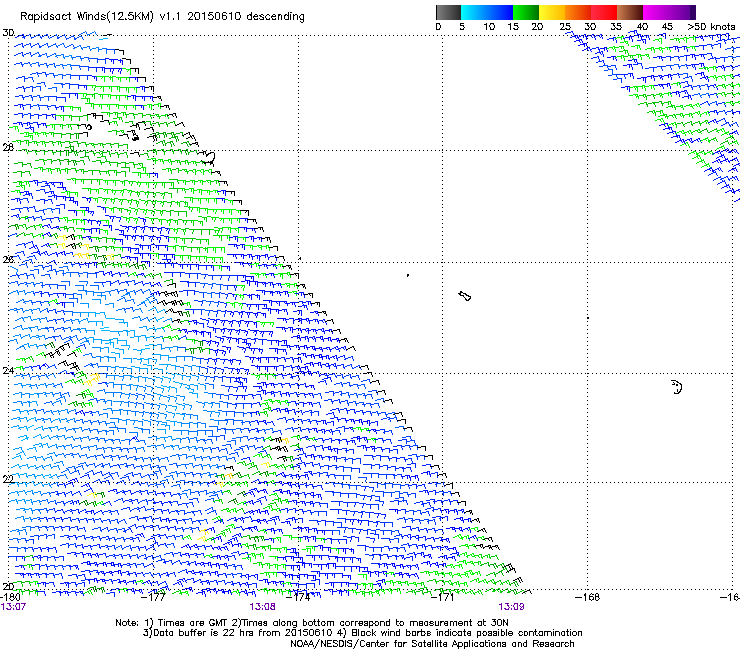
Task: Click the '5' color scale label
Action: [x=462, y=27]
